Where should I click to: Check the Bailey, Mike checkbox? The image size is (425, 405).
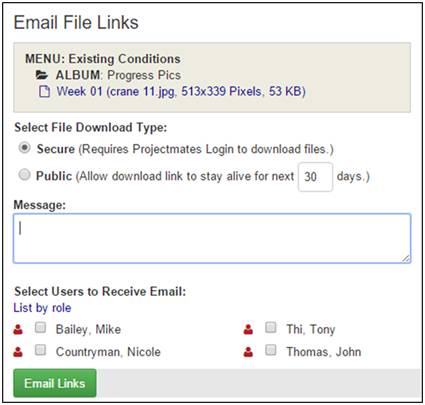tap(40, 328)
